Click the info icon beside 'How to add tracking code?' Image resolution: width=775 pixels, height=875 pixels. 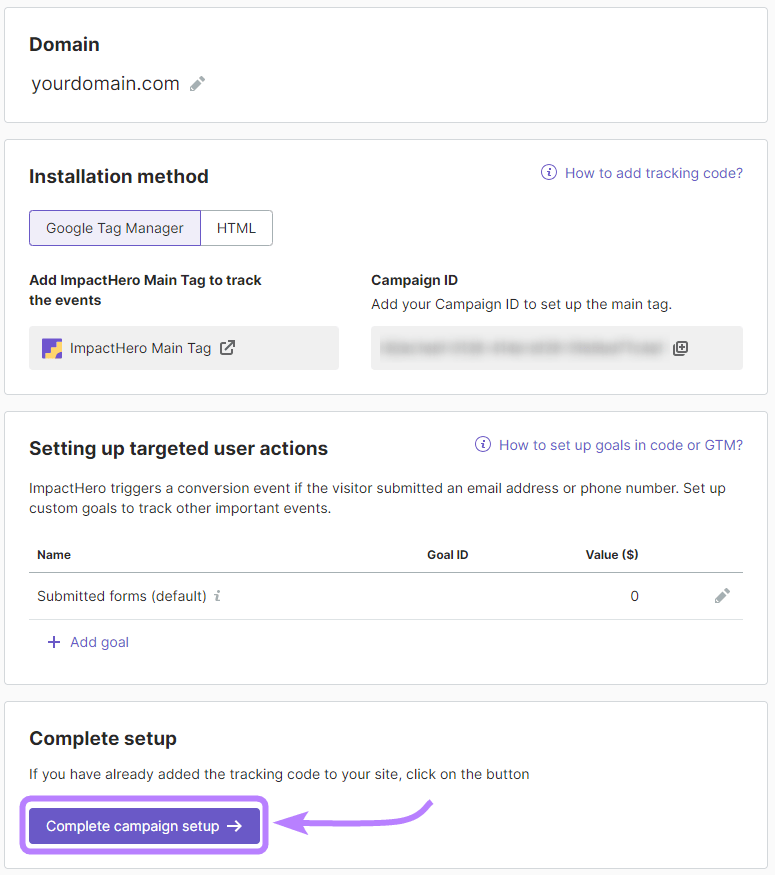(548, 172)
